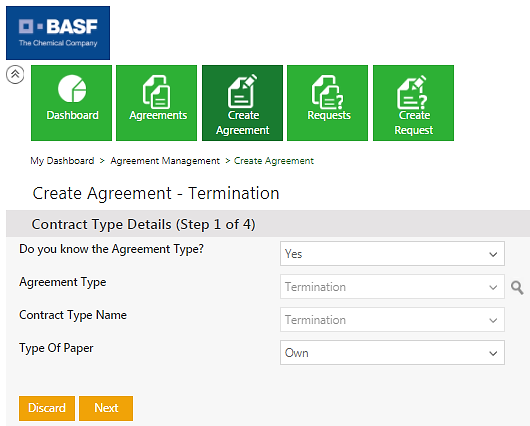Click the chevron arrow of the Own dropdown
This screenshot has width=530, height=426.
click(x=493, y=353)
